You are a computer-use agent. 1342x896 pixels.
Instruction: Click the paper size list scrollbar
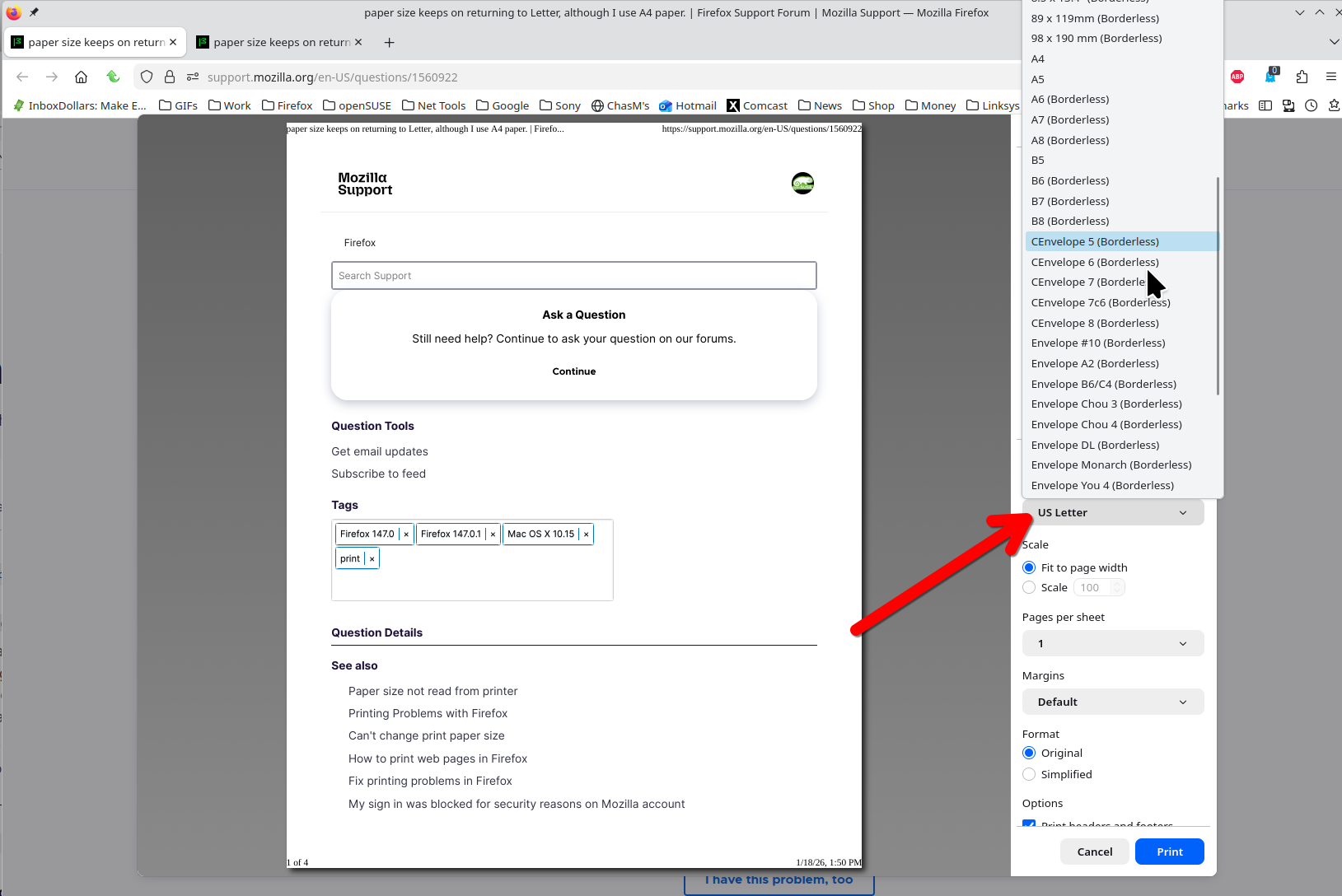[x=1218, y=286]
